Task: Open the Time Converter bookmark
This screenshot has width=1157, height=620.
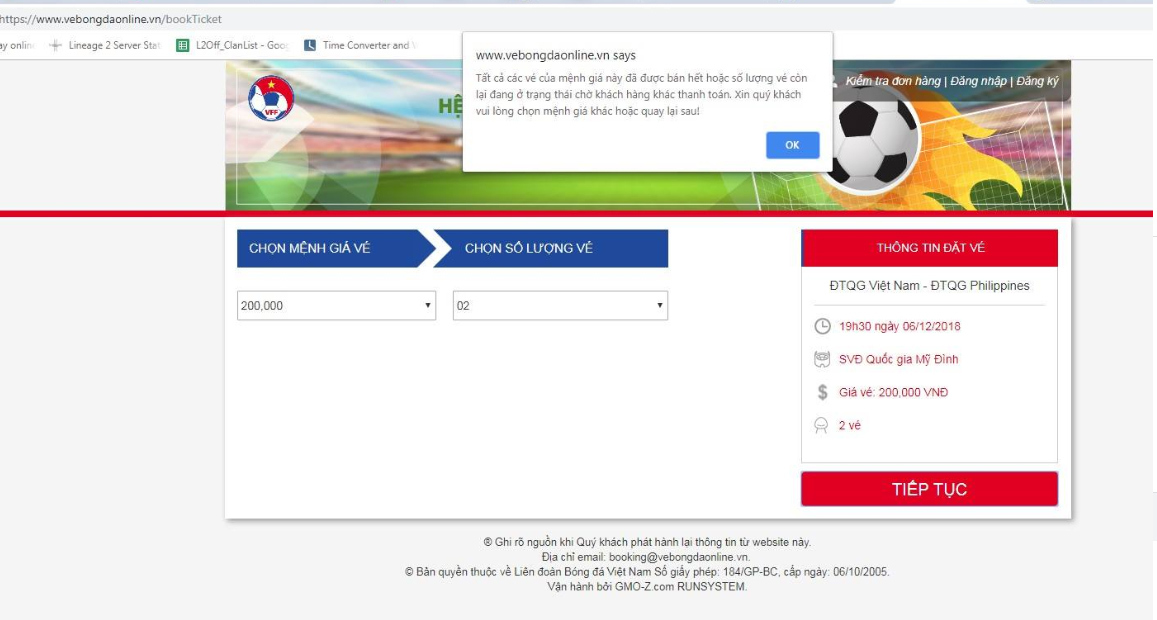Action: [x=360, y=45]
